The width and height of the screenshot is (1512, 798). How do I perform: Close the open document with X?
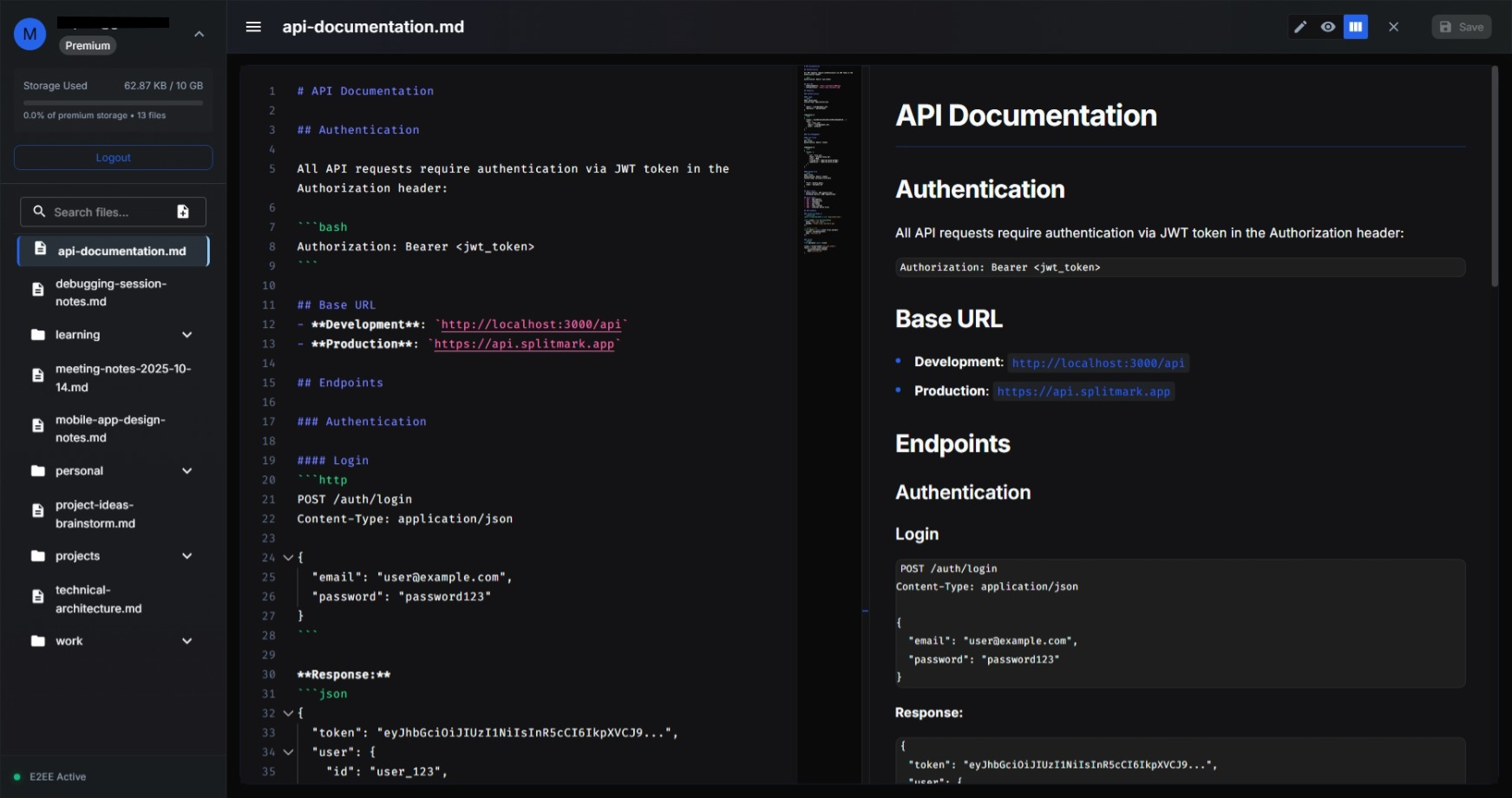pos(1393,27)
